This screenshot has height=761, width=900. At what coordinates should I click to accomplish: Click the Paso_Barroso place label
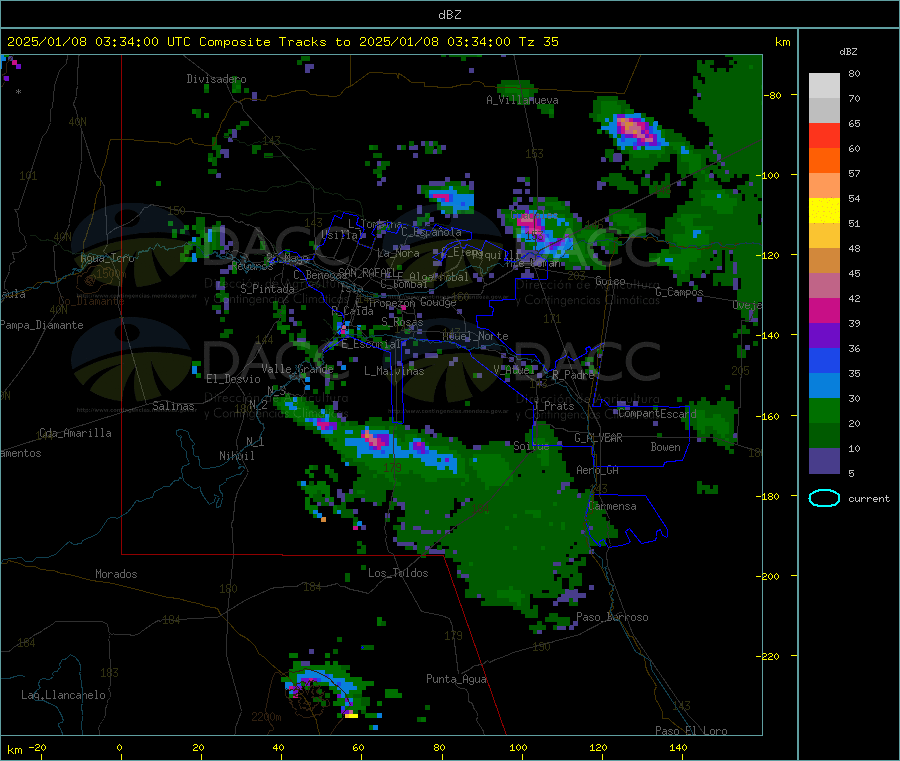point(612,617)
